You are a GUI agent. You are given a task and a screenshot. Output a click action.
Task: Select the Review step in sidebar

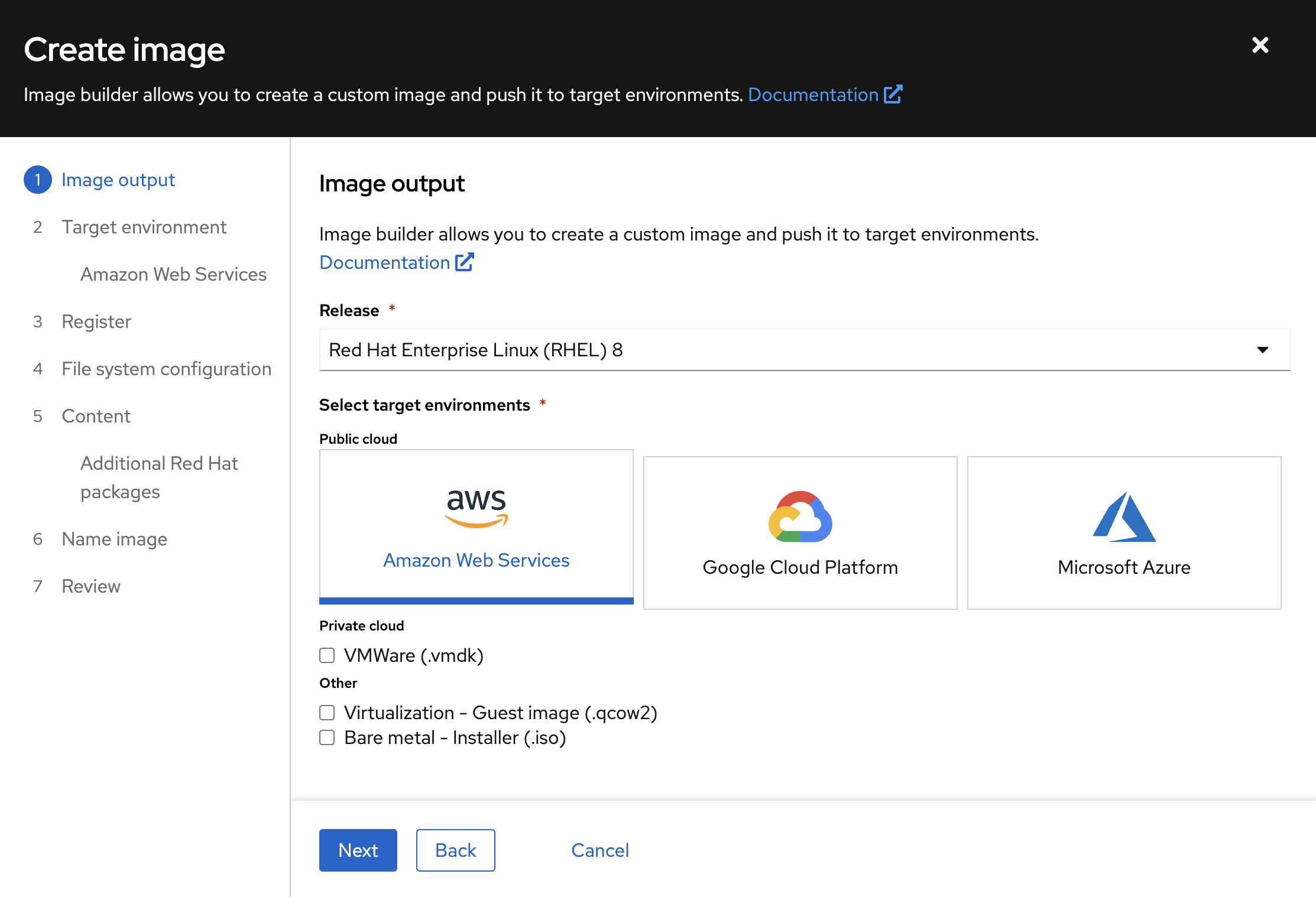click(x=91, y=586)
